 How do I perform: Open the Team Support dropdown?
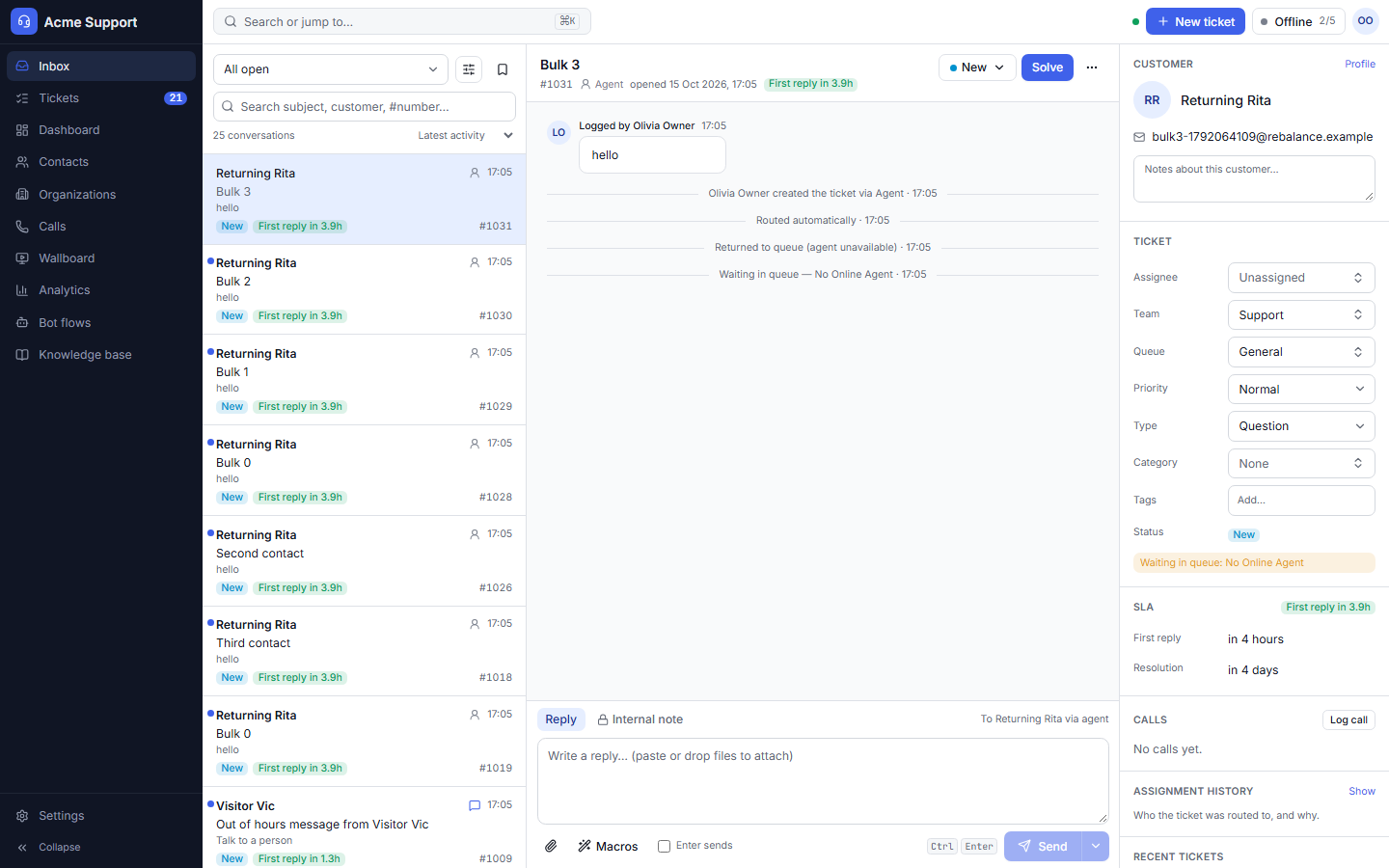tap(1301, 315)
